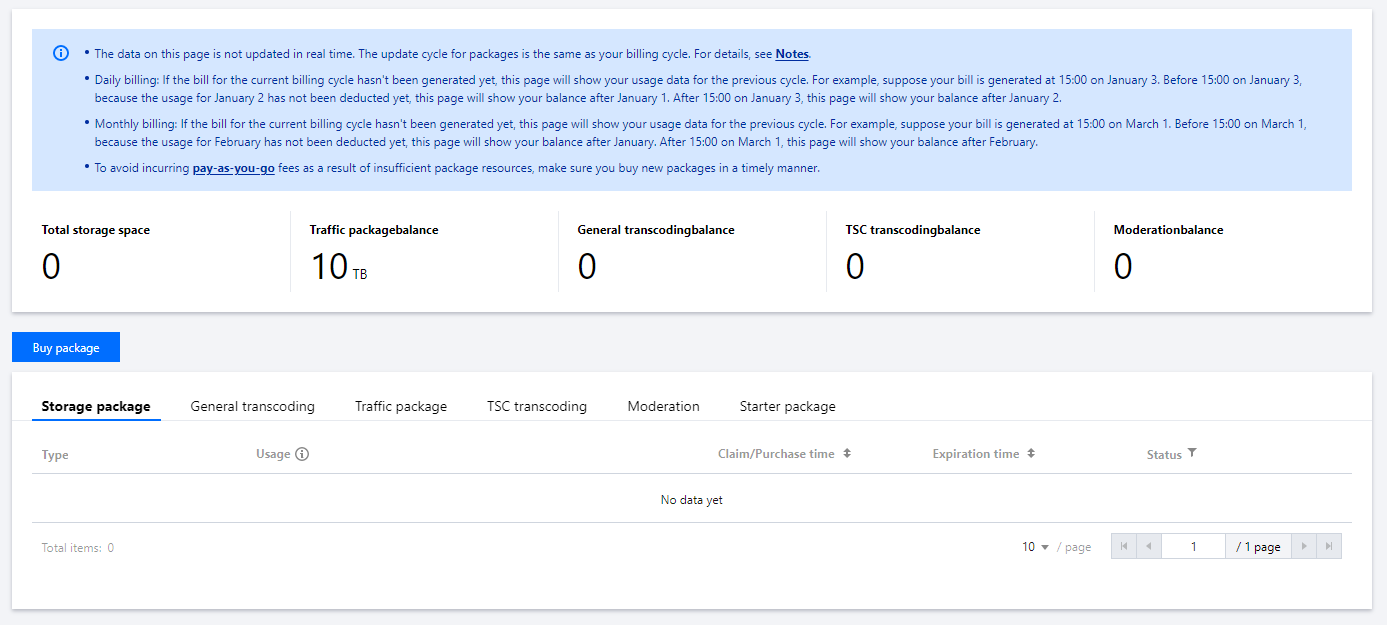This screenshot has width=1387, height=625.
Task: Sort by Claim/Purchase time arrows
Action: point(847,454)
